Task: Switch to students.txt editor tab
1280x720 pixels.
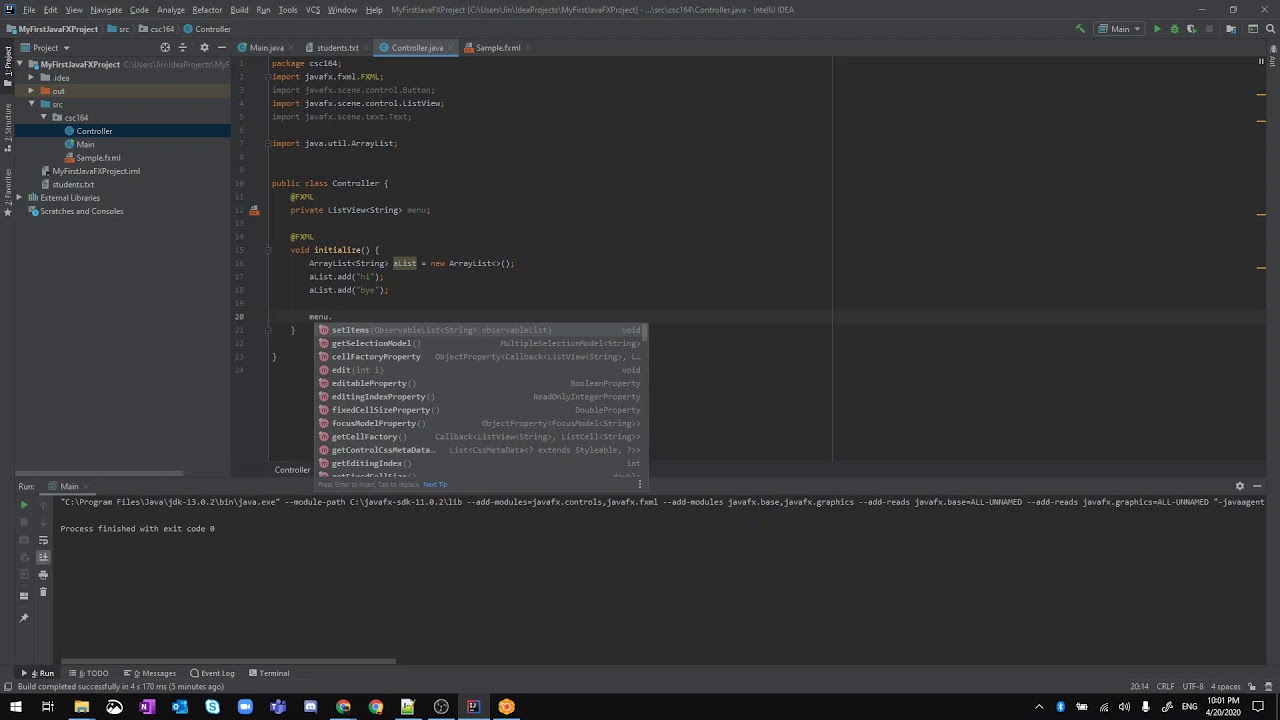Action: (x=337, y=47)
